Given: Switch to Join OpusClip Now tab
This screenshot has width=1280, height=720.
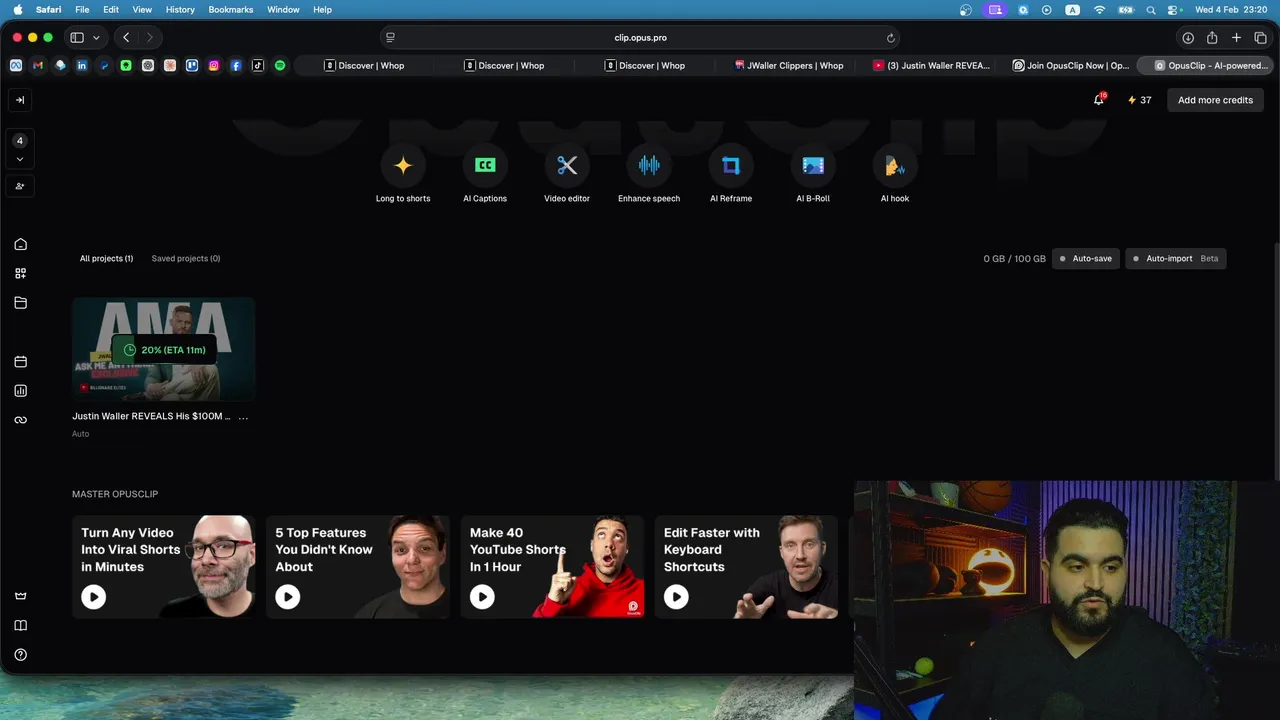Looking at the screenshot, I should [1070, 66].
